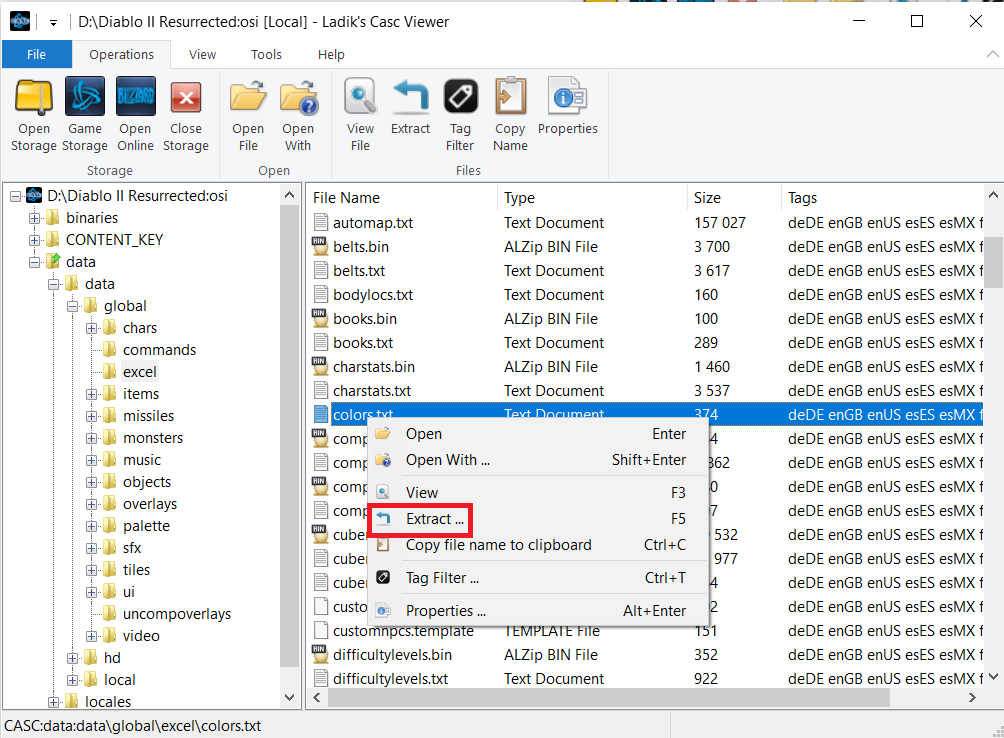Screen dimensions: 1004x738
Task: Choose Properties from the context menu
Action: click(x=538, y=611)
